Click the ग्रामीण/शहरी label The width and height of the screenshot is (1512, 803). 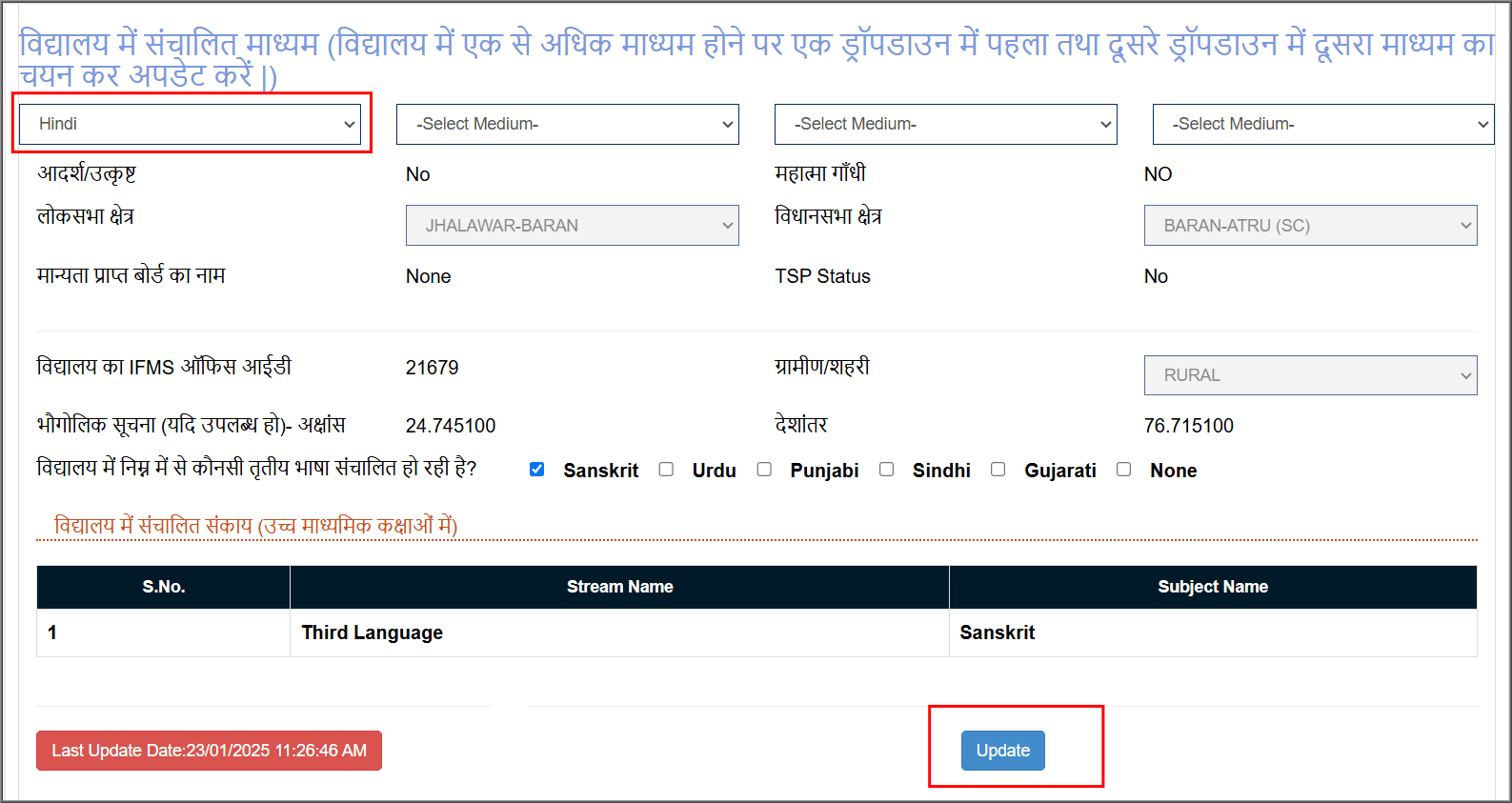[822, 367]
